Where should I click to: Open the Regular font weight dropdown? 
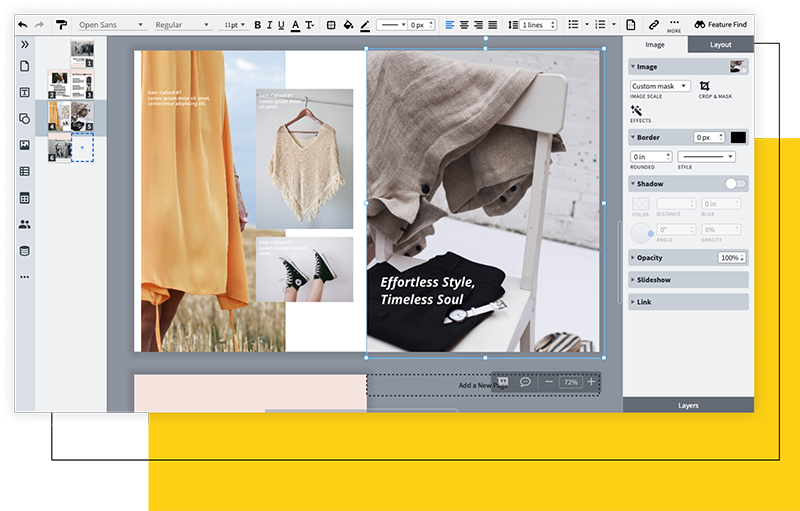[183, 24]
